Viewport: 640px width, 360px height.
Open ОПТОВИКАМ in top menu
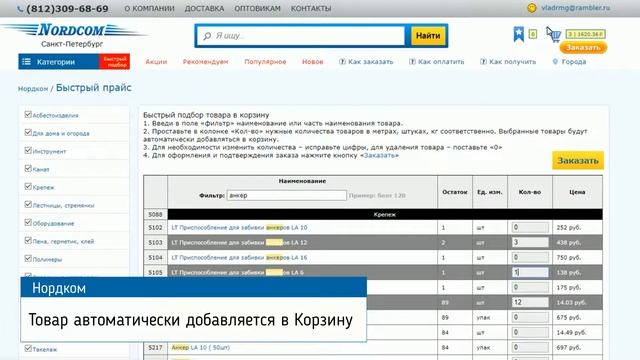257,8
